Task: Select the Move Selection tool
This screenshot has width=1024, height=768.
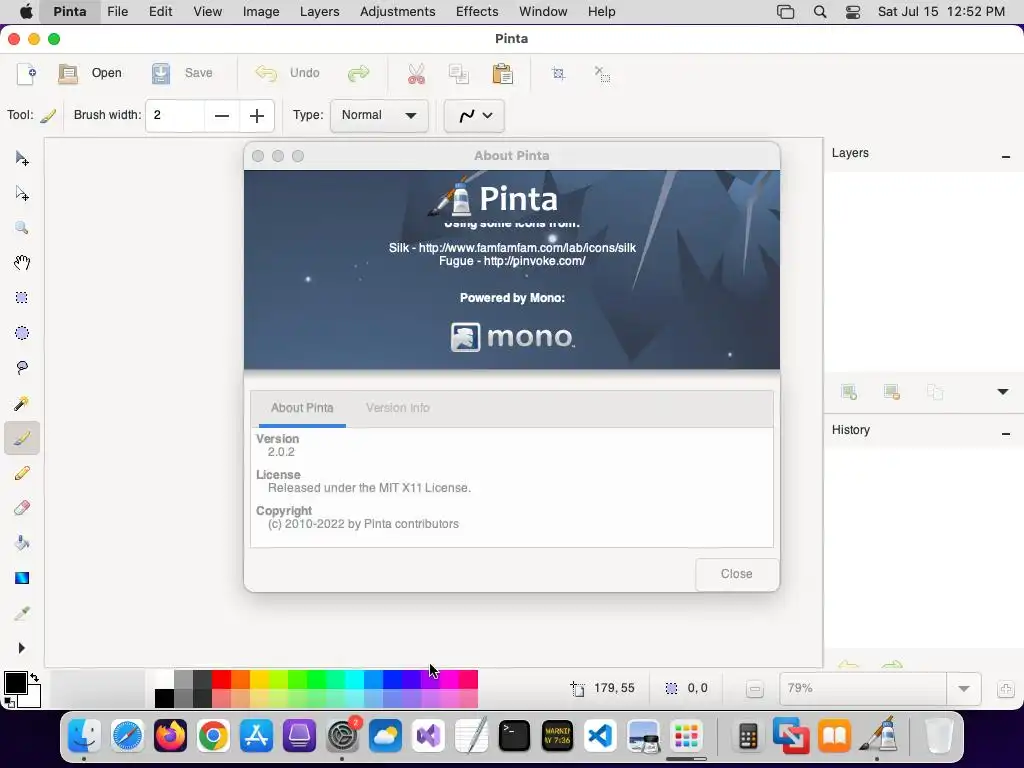Action: pos(22,193)
